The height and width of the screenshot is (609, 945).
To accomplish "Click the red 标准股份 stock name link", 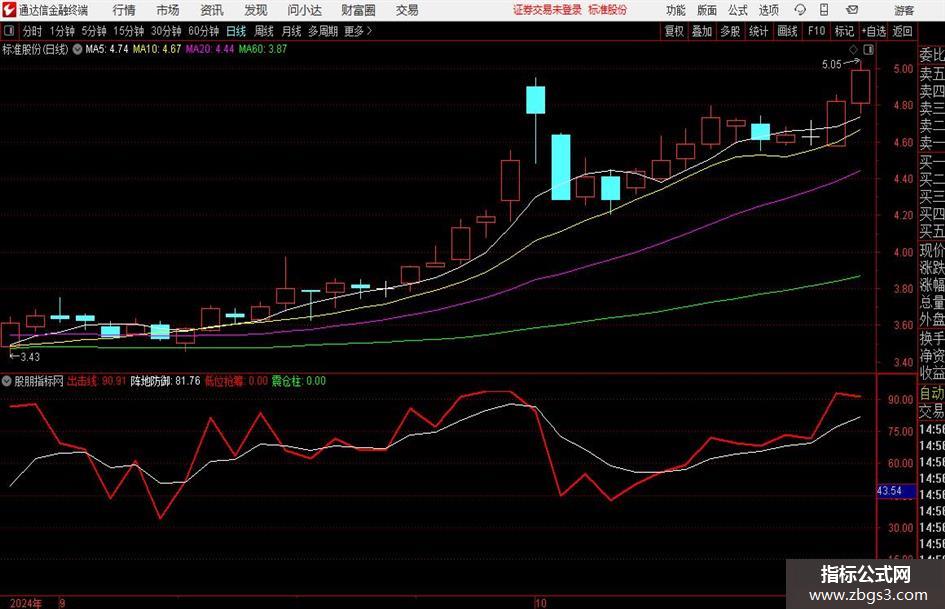I will pyautogui.click(x=608, y=10).
